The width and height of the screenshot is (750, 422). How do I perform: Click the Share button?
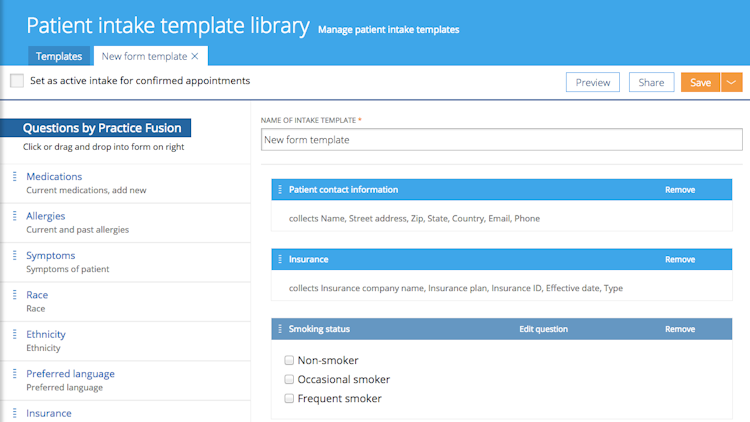pyautogui.click(x=651, y=83)
